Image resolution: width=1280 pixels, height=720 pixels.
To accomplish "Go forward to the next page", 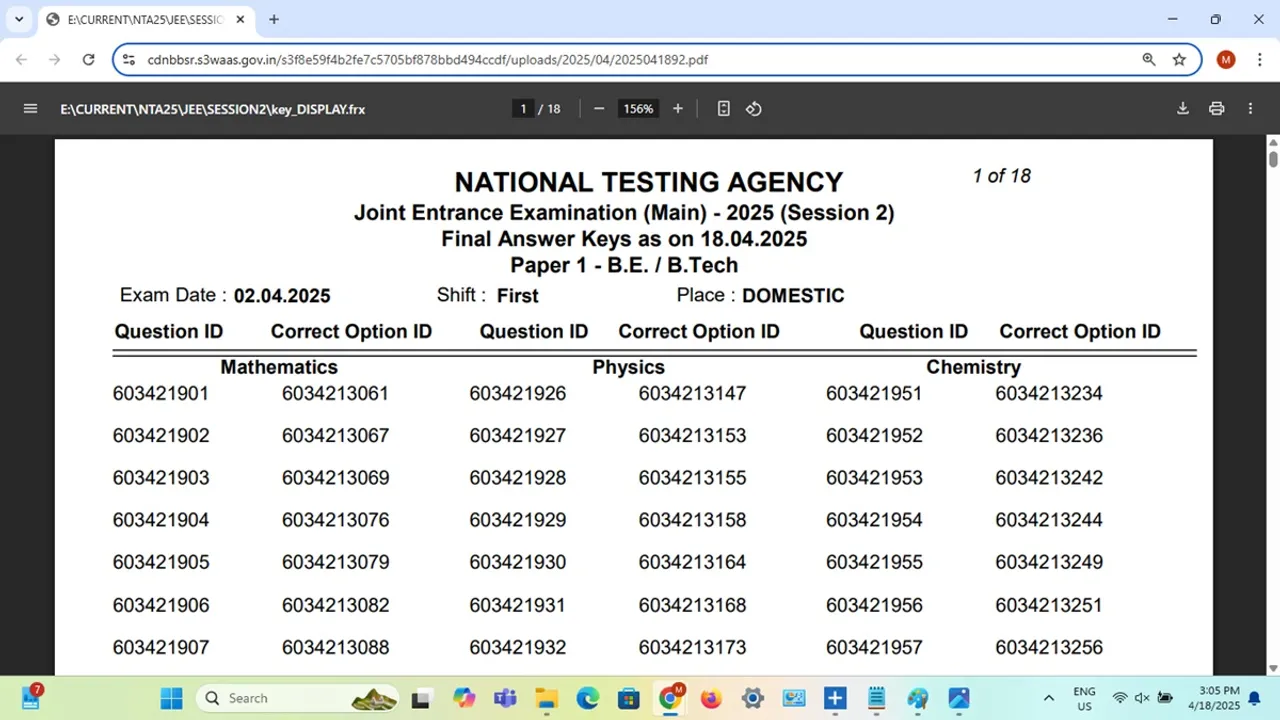I will [55, 60].
